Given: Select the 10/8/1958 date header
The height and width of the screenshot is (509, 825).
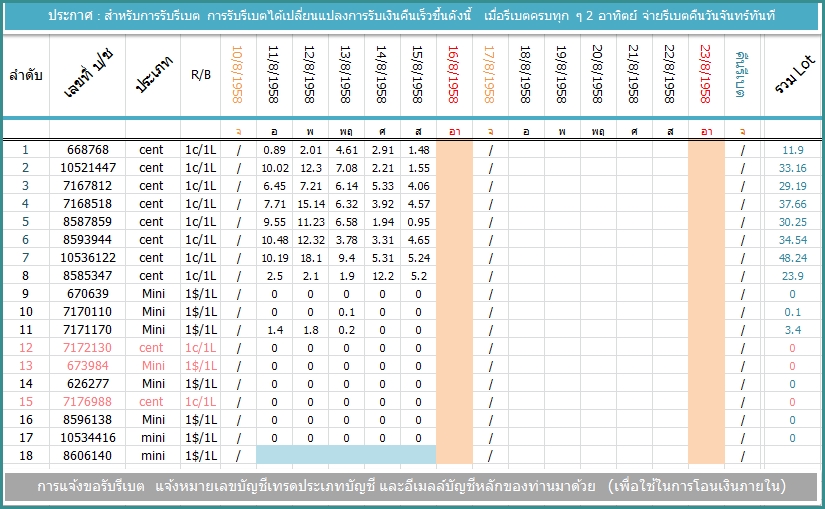Looking at the screenshot, I should pos(237,74).
